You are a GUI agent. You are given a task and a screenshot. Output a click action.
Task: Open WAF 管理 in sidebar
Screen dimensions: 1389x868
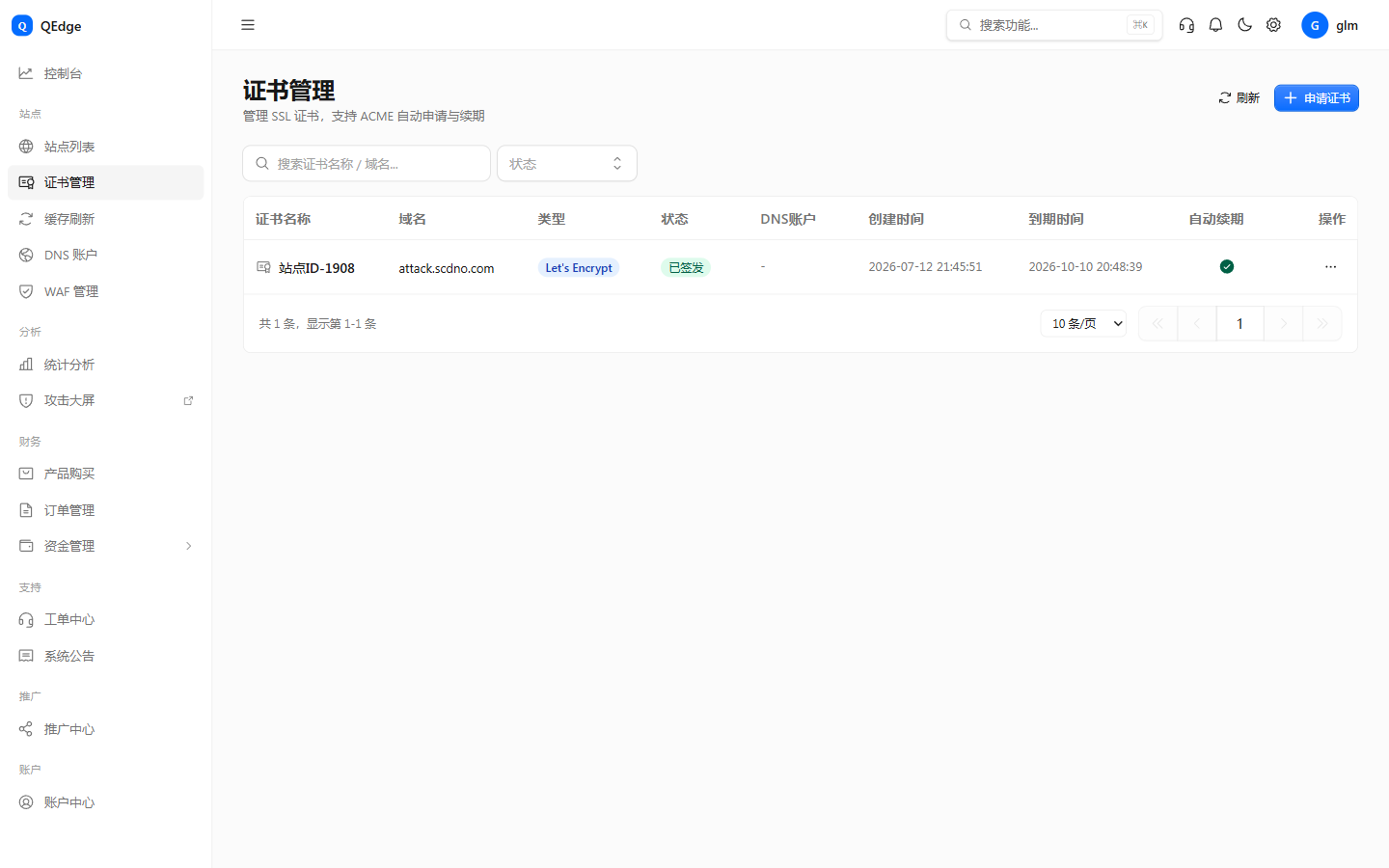coord(106,291)
